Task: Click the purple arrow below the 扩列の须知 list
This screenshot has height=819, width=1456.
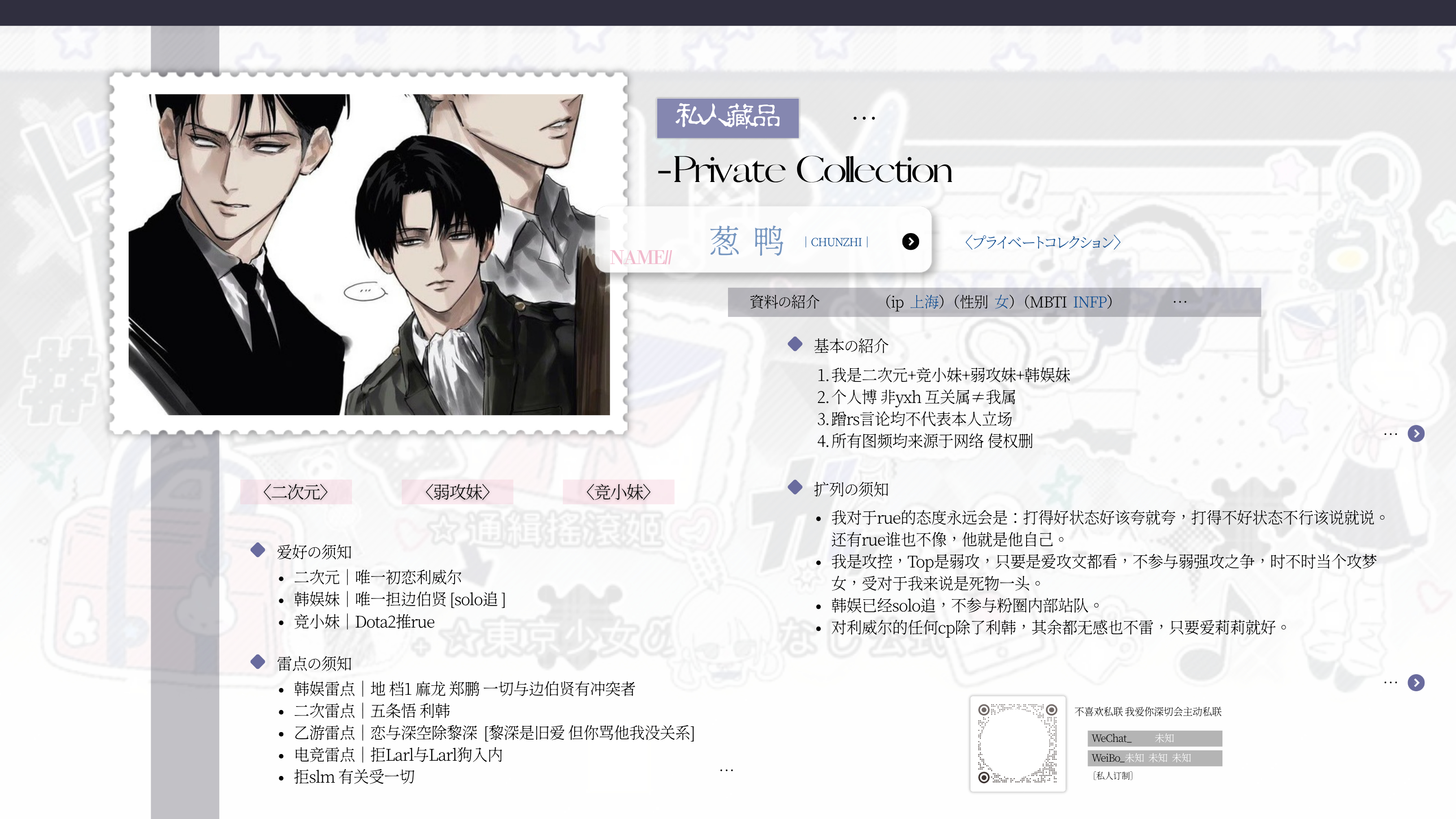Action: (x=1416, y=682)
